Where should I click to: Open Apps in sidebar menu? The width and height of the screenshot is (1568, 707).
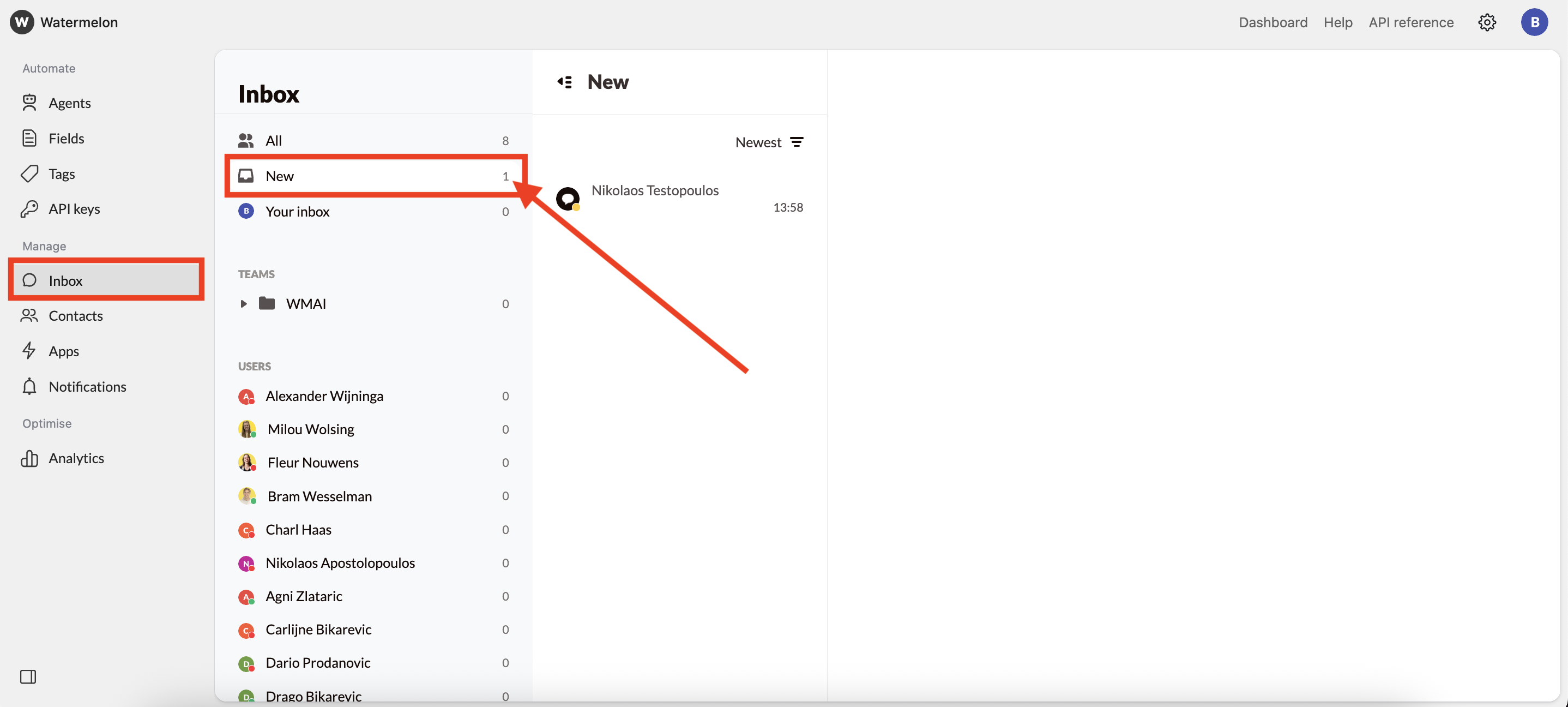pos(63,351)
